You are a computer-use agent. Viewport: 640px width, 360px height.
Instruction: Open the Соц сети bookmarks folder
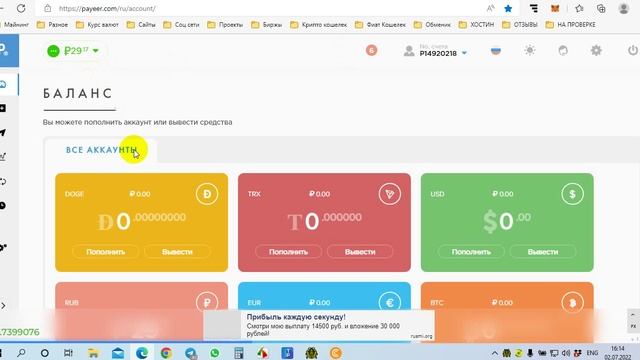(x=181, y=24)
